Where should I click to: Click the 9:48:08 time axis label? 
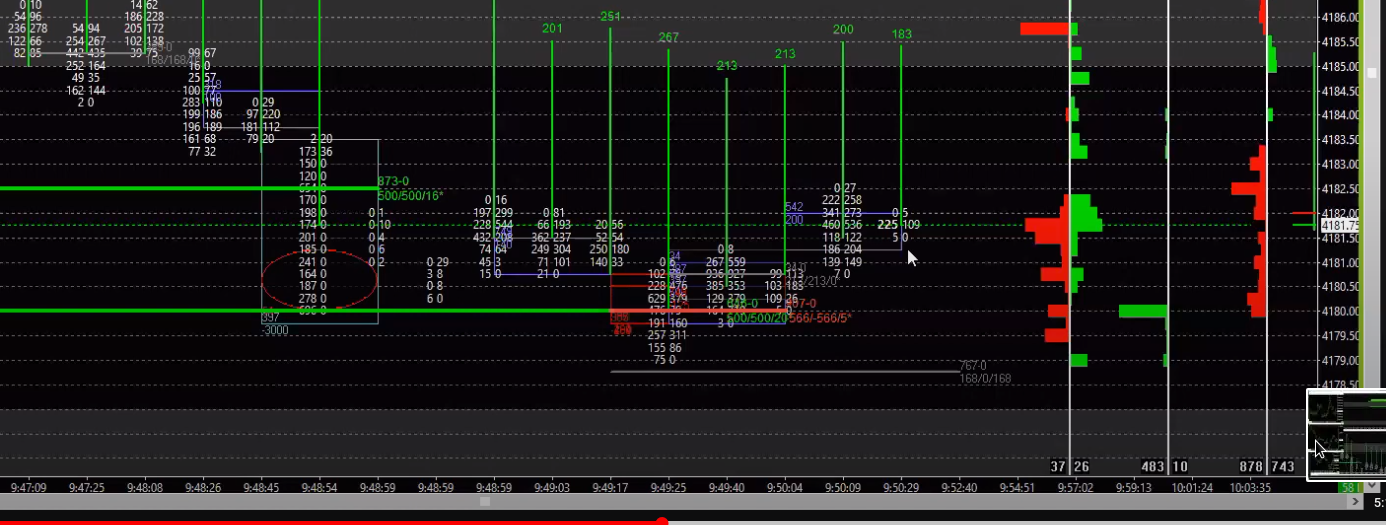[145, 487]
